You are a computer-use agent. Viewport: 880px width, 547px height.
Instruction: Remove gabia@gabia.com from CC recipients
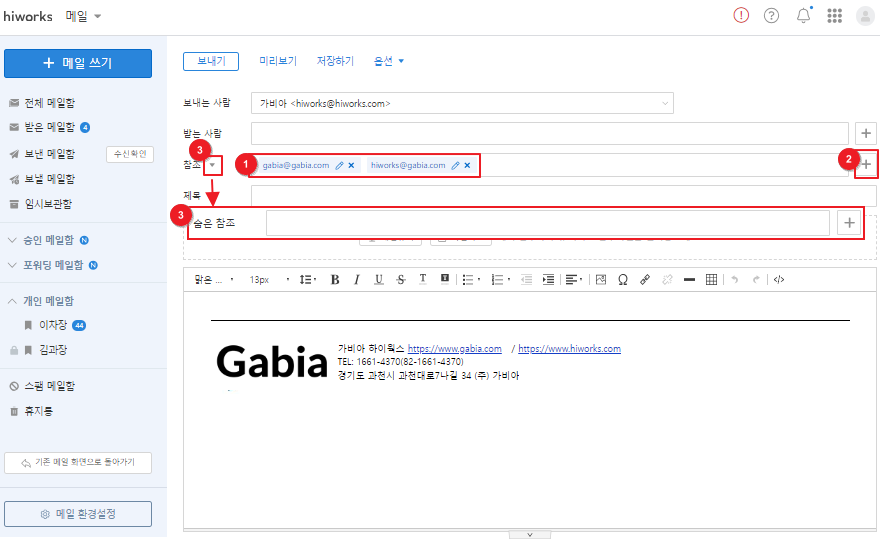[351, 165]
